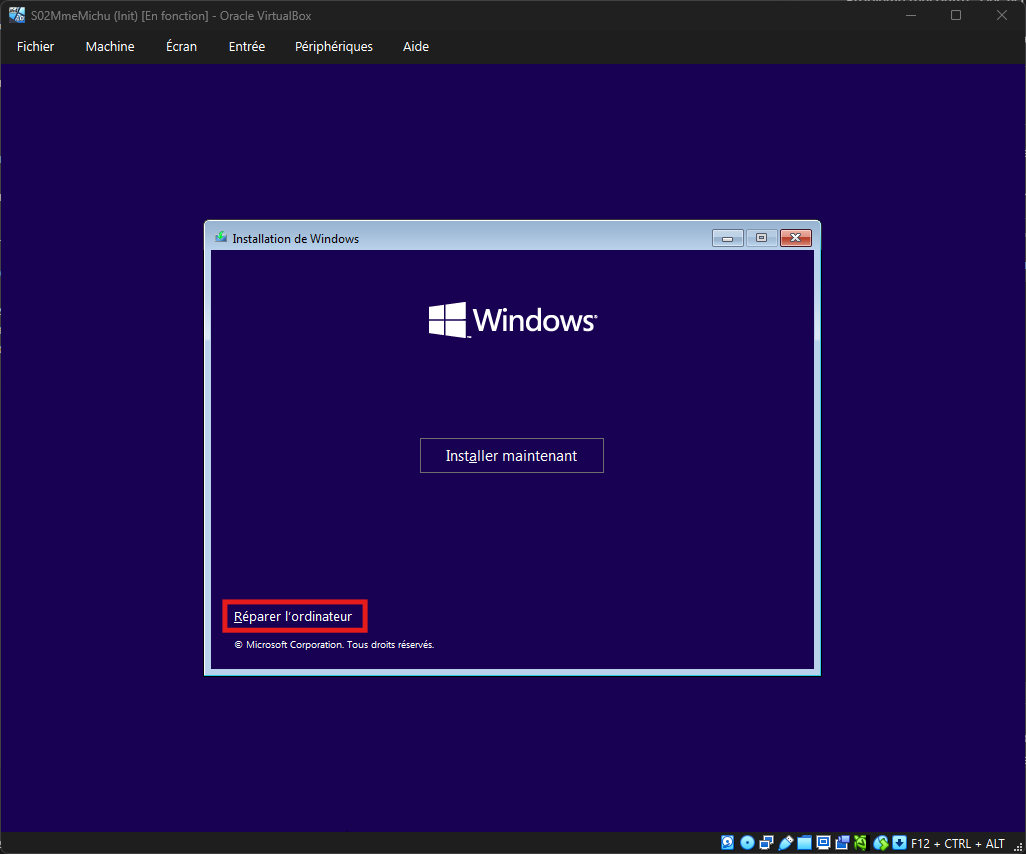Click the F12 + CTRL + ALT host key label
1026x854 pixels.
tap(958, 842)
